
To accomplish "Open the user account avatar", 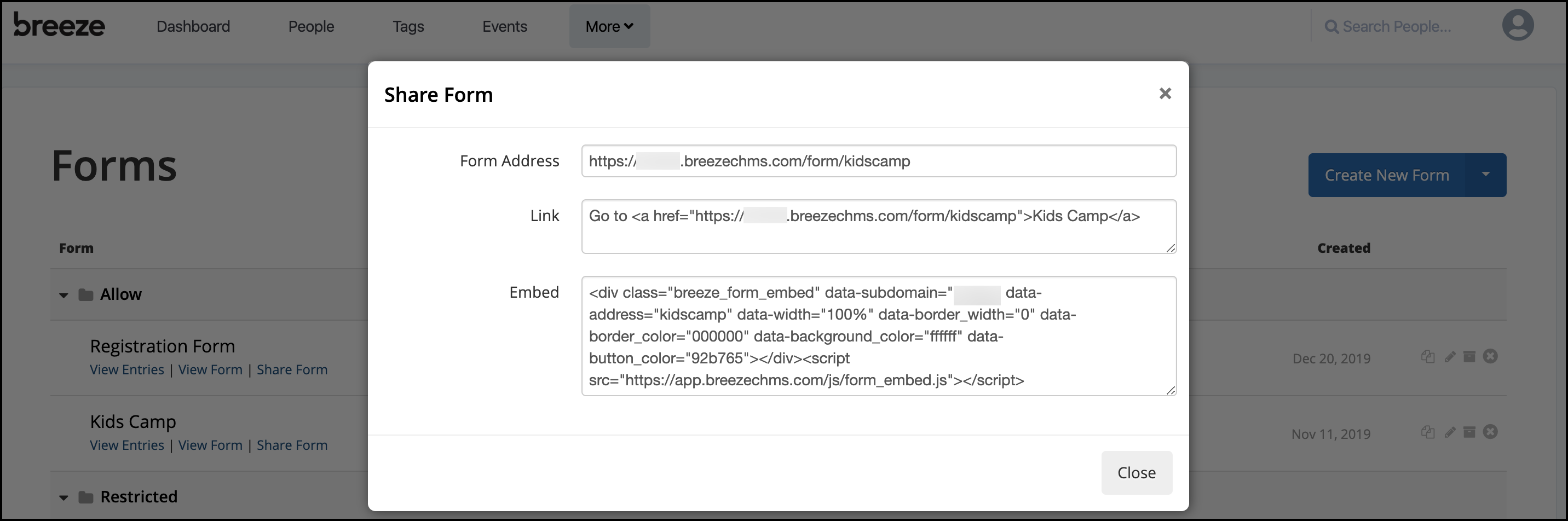I will [x=1518, y=25].
